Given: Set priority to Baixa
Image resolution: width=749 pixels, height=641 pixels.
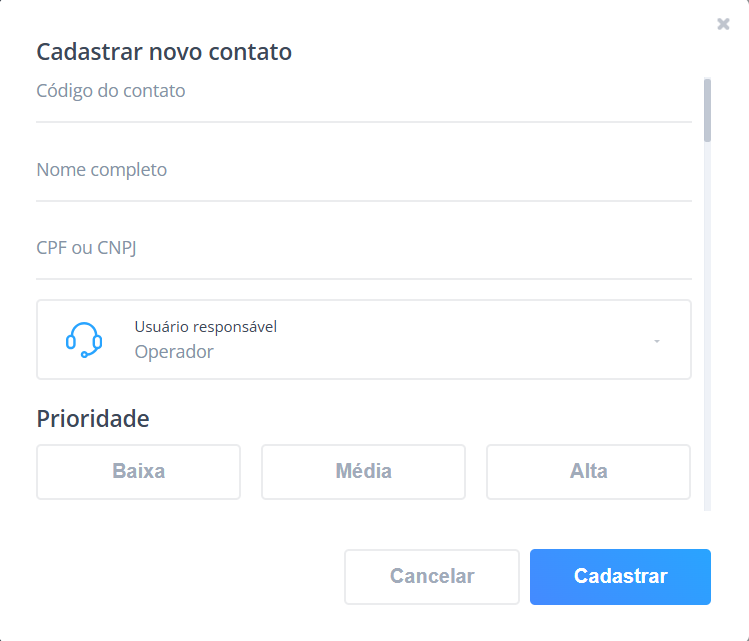Looking at the screenshot, I should tap(138, 472).
